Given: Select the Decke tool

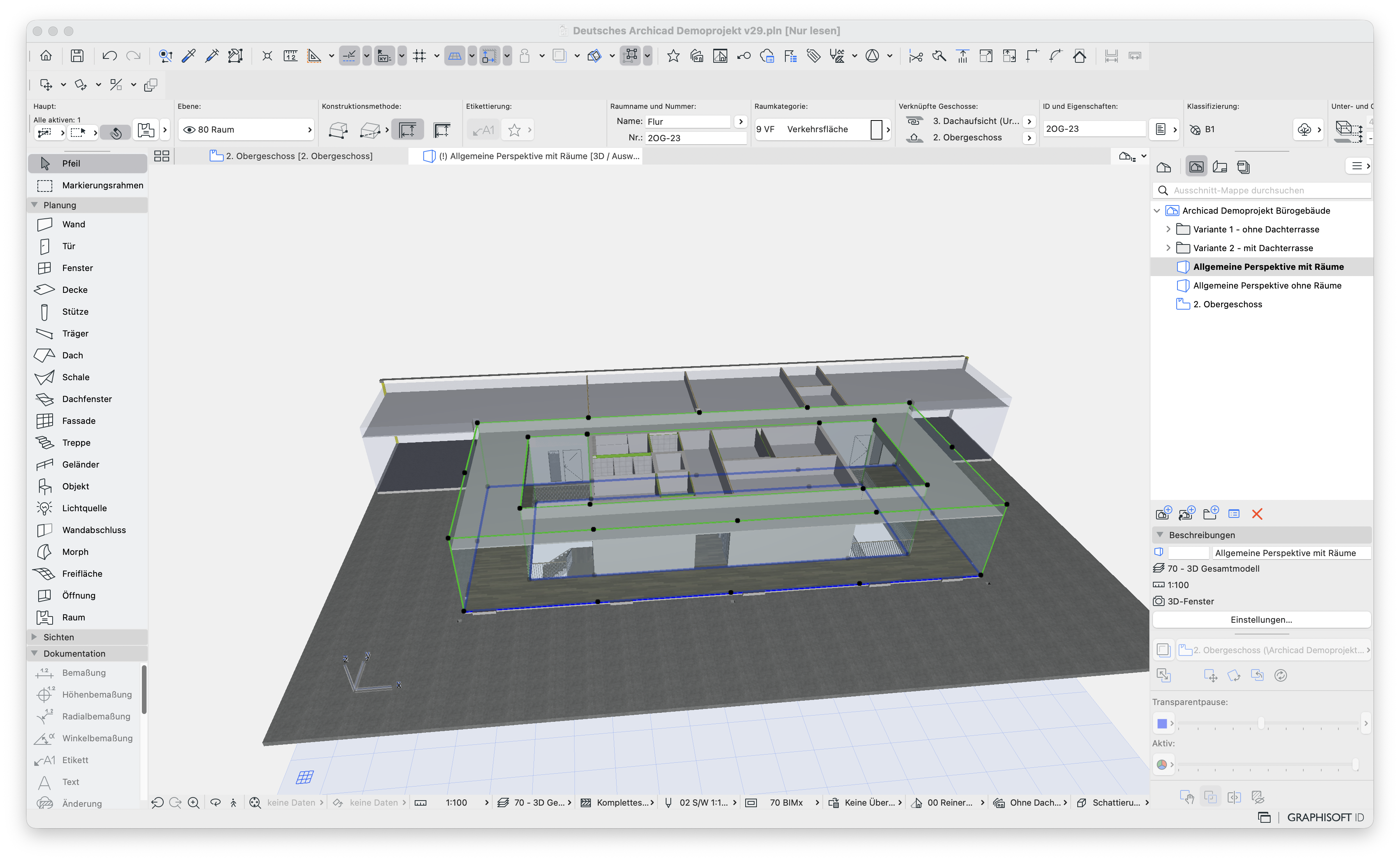Looking at the screenshot, I should 88,290.
